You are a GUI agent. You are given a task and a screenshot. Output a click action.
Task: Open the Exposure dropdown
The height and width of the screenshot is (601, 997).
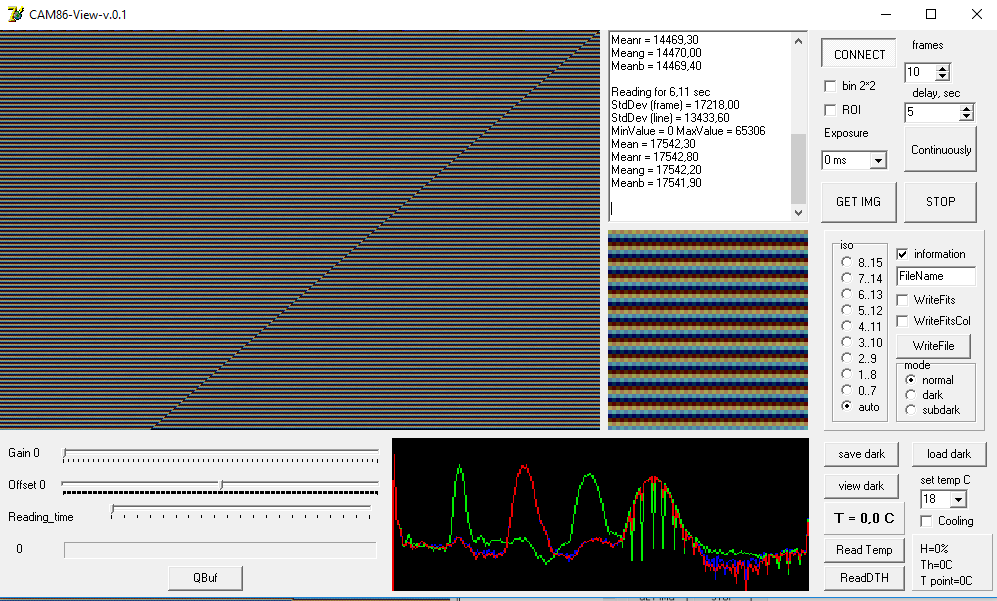click(x=880, y=159)
